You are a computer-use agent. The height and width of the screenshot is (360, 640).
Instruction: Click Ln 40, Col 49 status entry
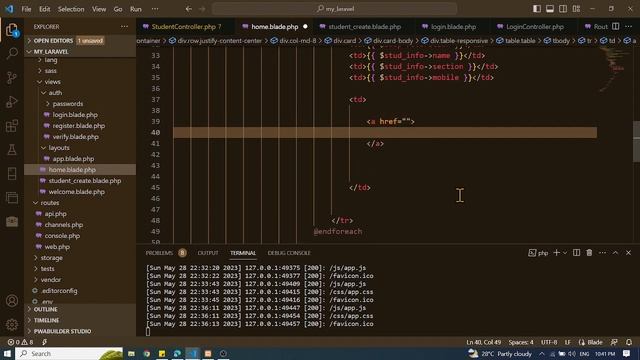[483, 342]
